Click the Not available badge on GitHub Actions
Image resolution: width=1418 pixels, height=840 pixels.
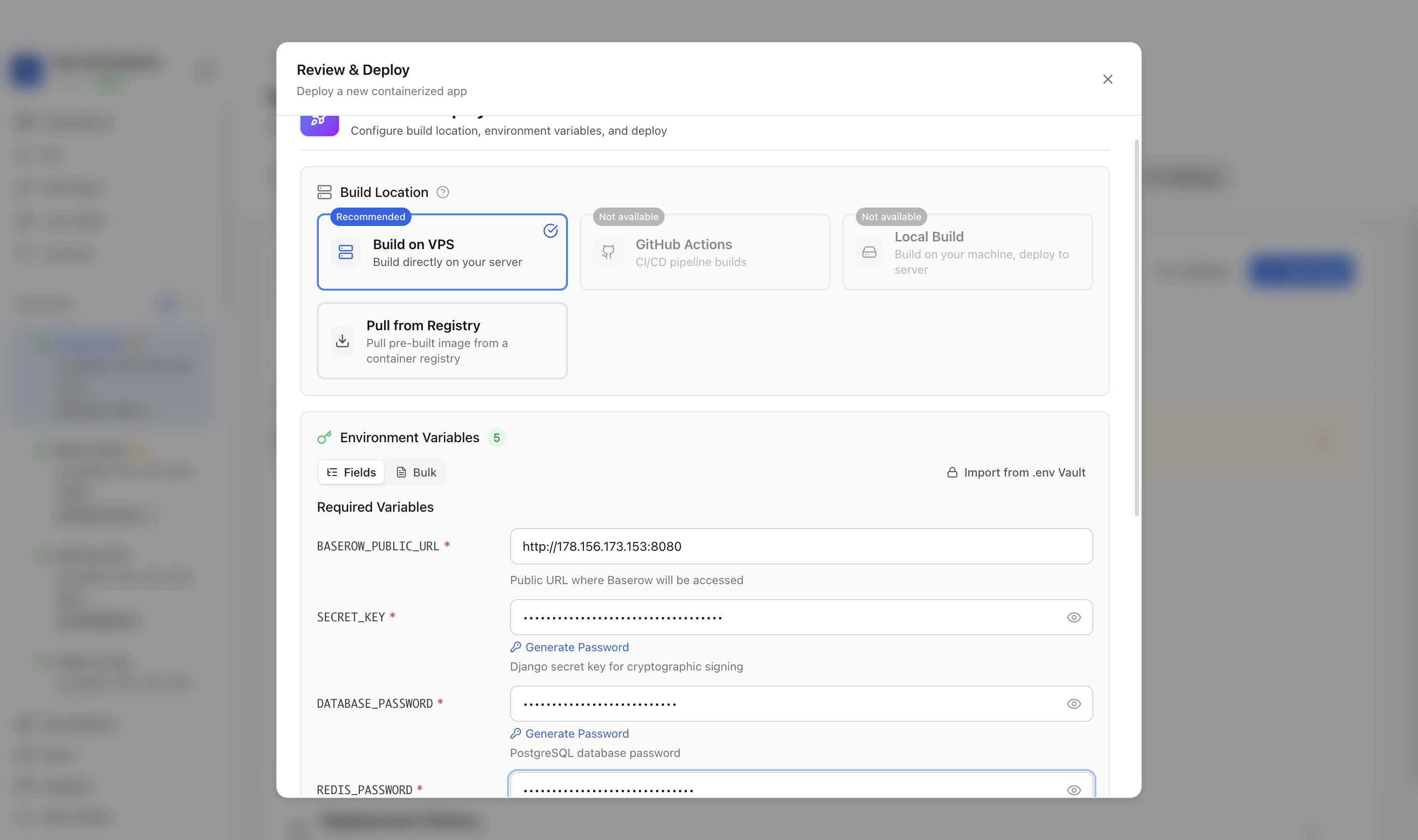click(x=629, y=217)
